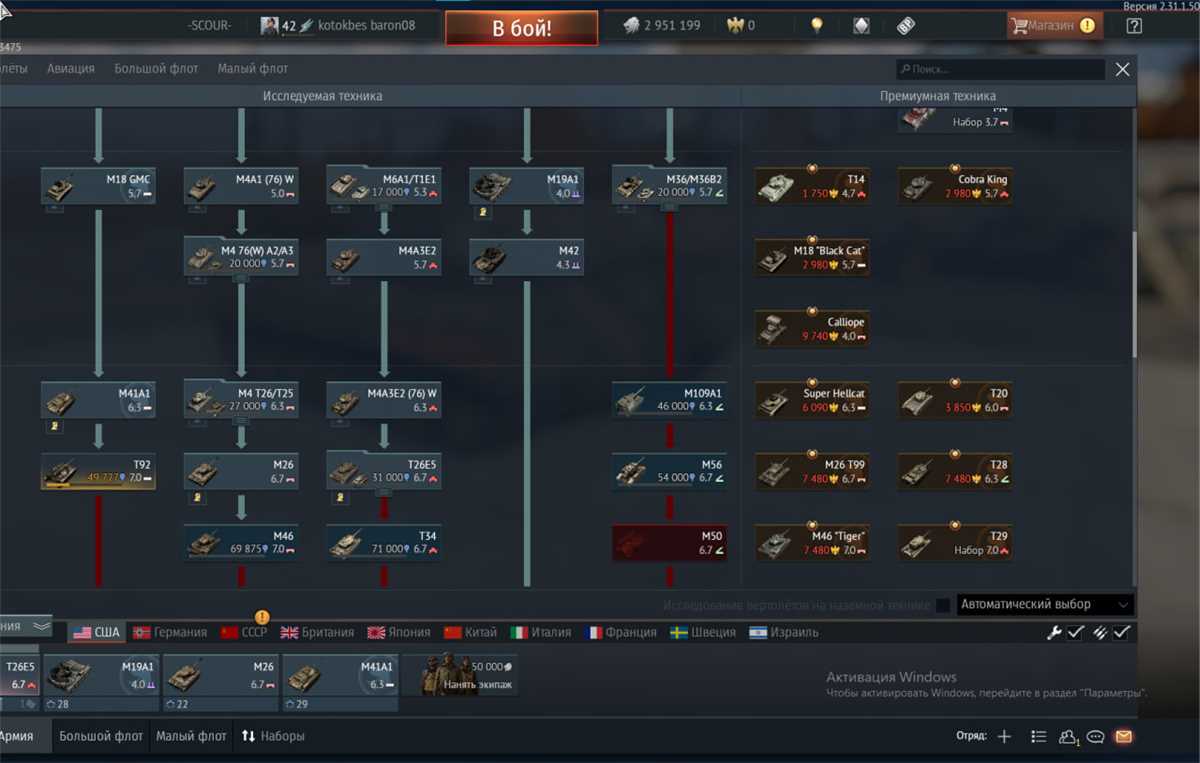Open the contacts friends icon
This screenshot has width=1200, height=763.
click(x=1068, y=737)
